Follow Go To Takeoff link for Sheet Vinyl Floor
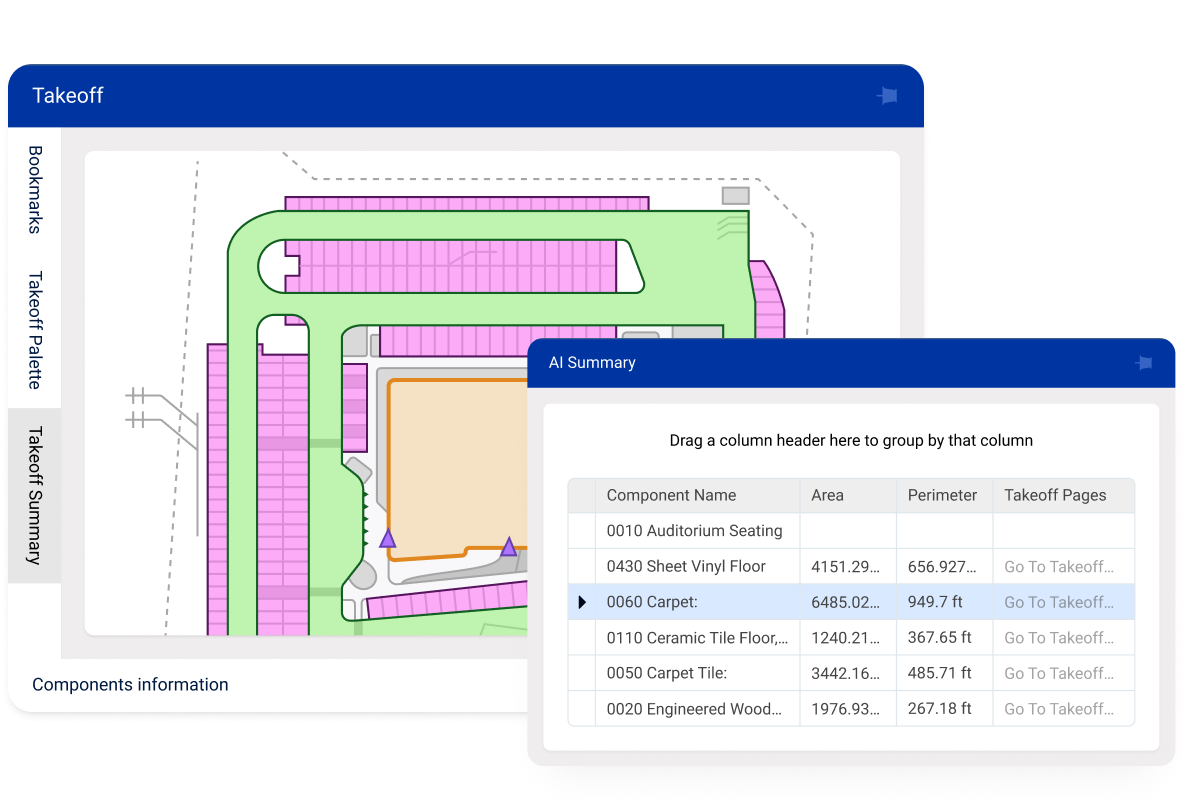 coord(1059,567)
